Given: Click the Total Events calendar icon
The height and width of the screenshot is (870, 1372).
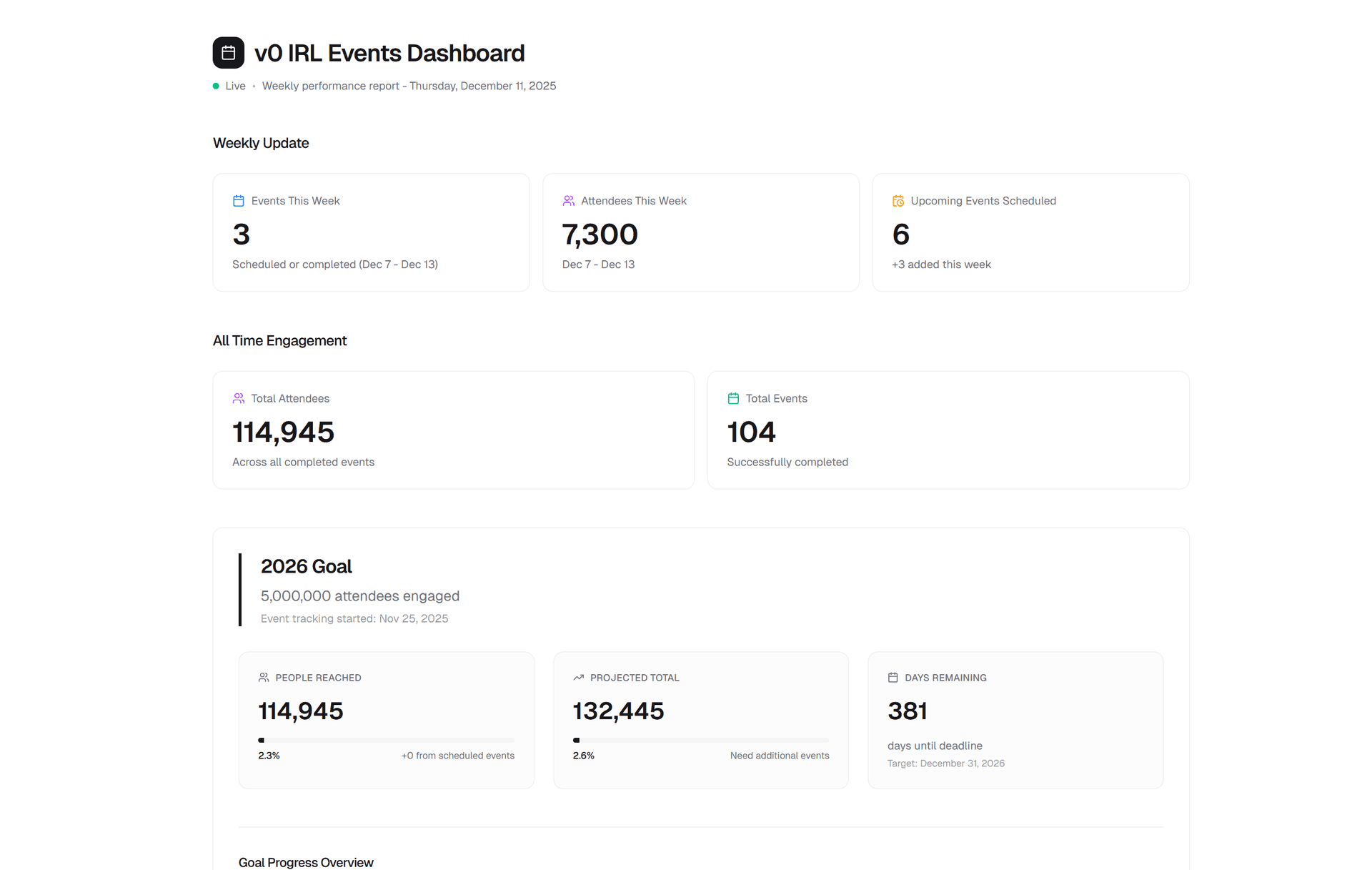Looking at the screenshot, I should (733, 398).
